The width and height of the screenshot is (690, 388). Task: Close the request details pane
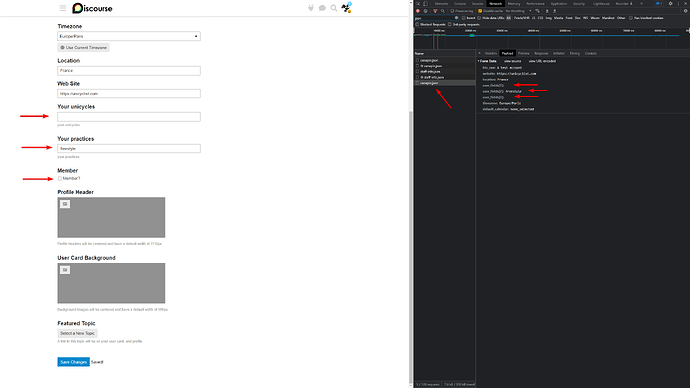click(x=480, y=53)
